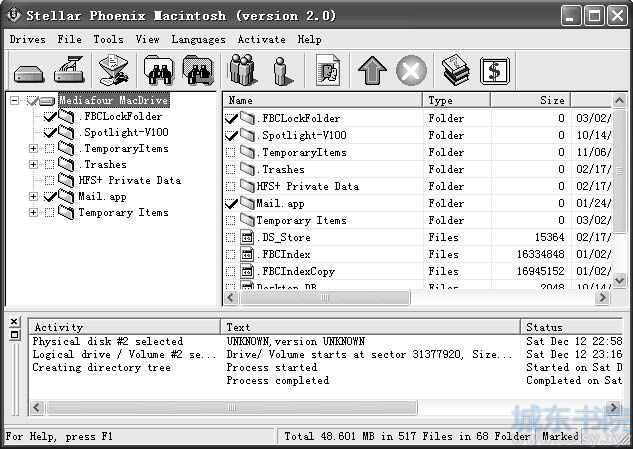Sort by the Type column header

point(457,100)
